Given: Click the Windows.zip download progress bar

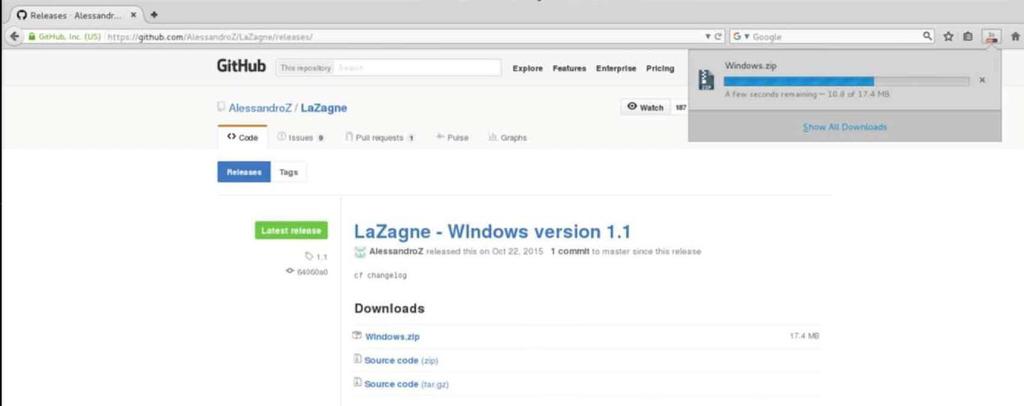Looking at the screenshot, I should click(x=846, y=81).
